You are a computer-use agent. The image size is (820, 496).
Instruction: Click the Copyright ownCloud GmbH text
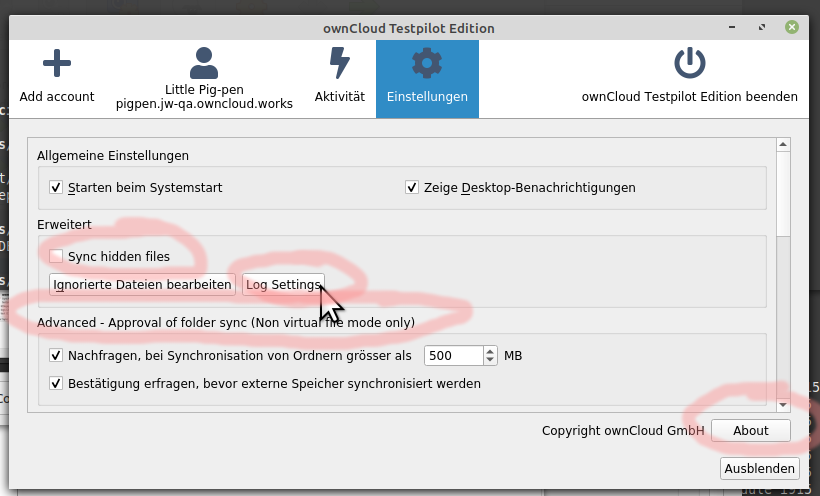click(x=623, y=431)
